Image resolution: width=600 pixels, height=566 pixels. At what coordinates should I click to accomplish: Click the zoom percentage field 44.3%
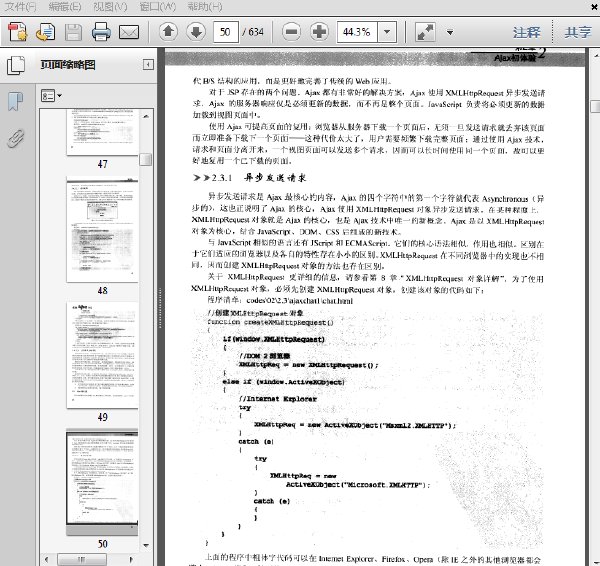[357, 32]
